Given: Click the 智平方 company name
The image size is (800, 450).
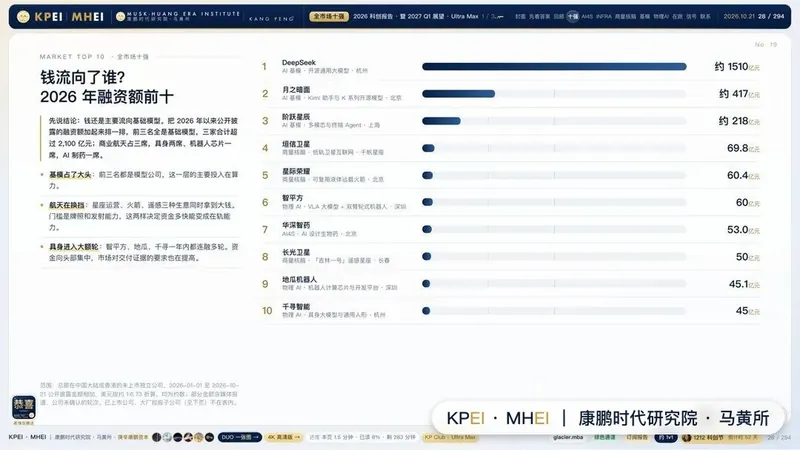Looking at the screenshot, I should 292,198.
